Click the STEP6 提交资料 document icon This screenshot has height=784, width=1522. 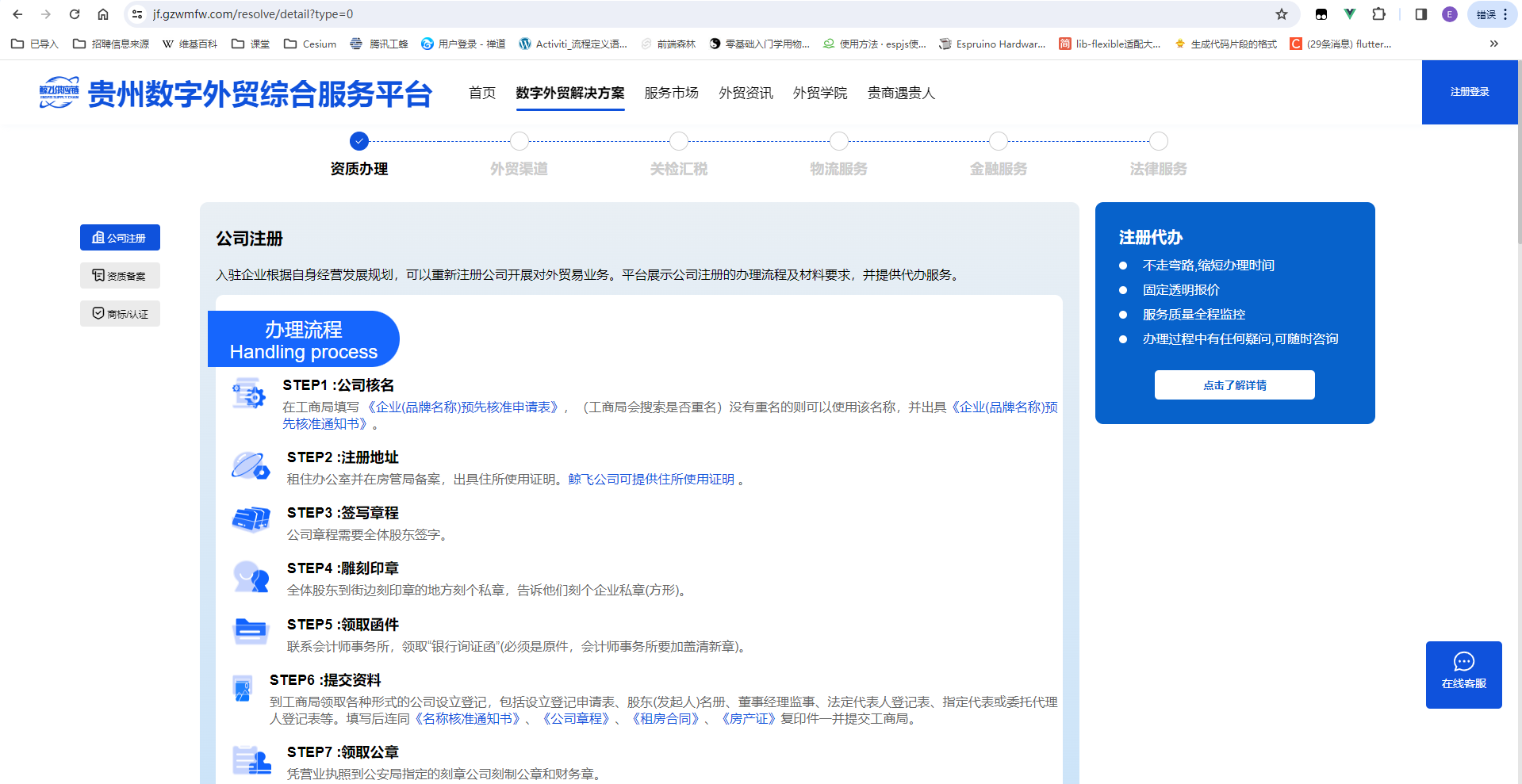[243, 688]
